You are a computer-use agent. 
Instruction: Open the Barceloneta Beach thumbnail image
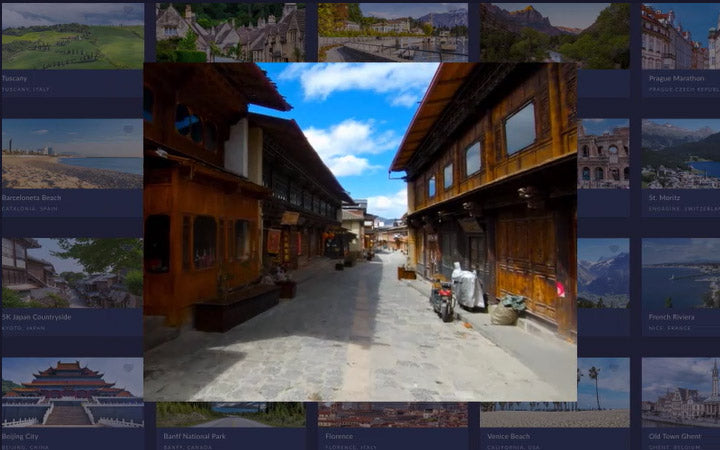(x=73, y=154)
